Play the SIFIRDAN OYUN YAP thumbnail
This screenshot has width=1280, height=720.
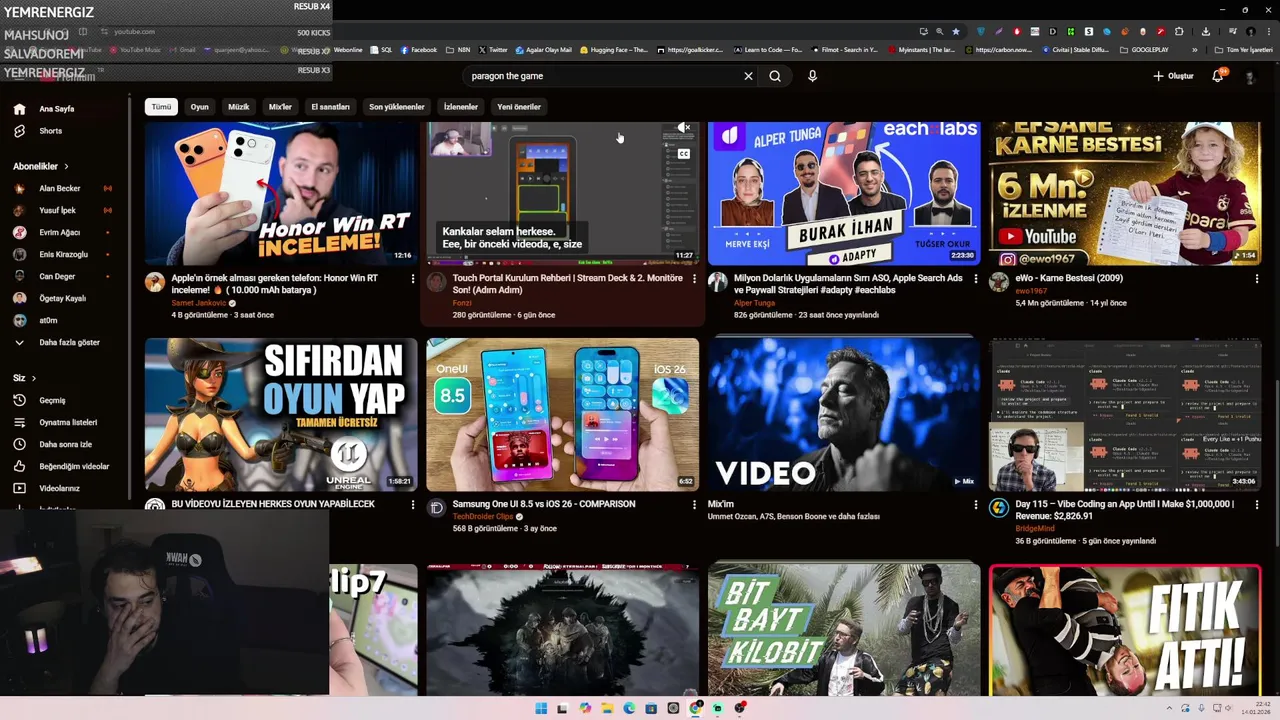pyautogui.click(x=281, y=414)
